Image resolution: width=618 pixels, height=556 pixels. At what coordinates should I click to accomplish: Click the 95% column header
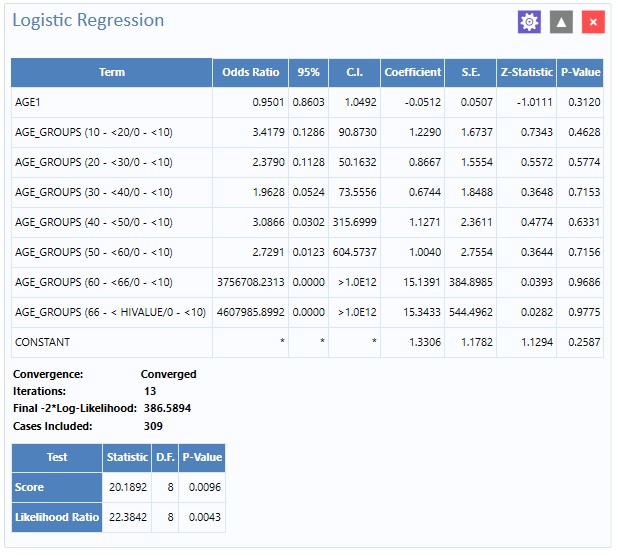pos(308,73)
